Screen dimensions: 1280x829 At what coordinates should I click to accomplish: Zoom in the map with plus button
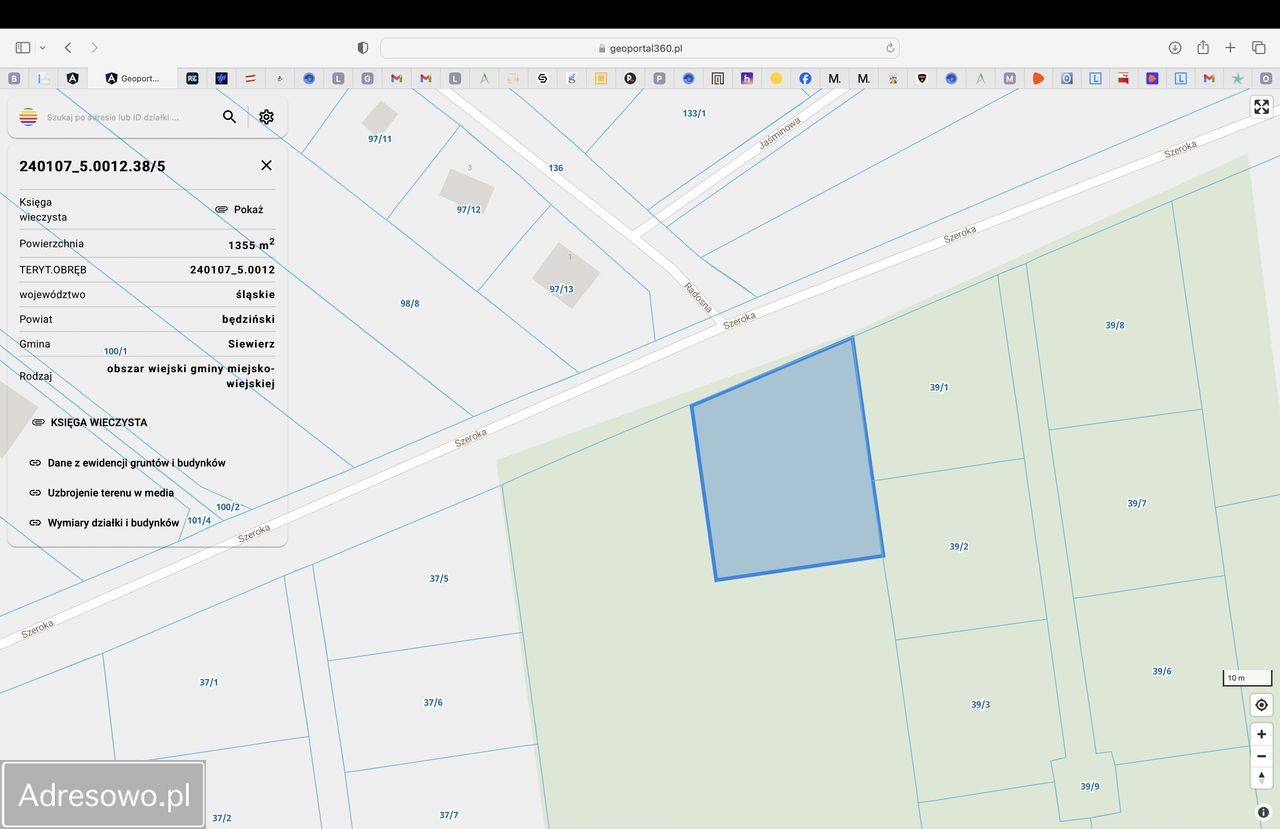(1261, 734)
